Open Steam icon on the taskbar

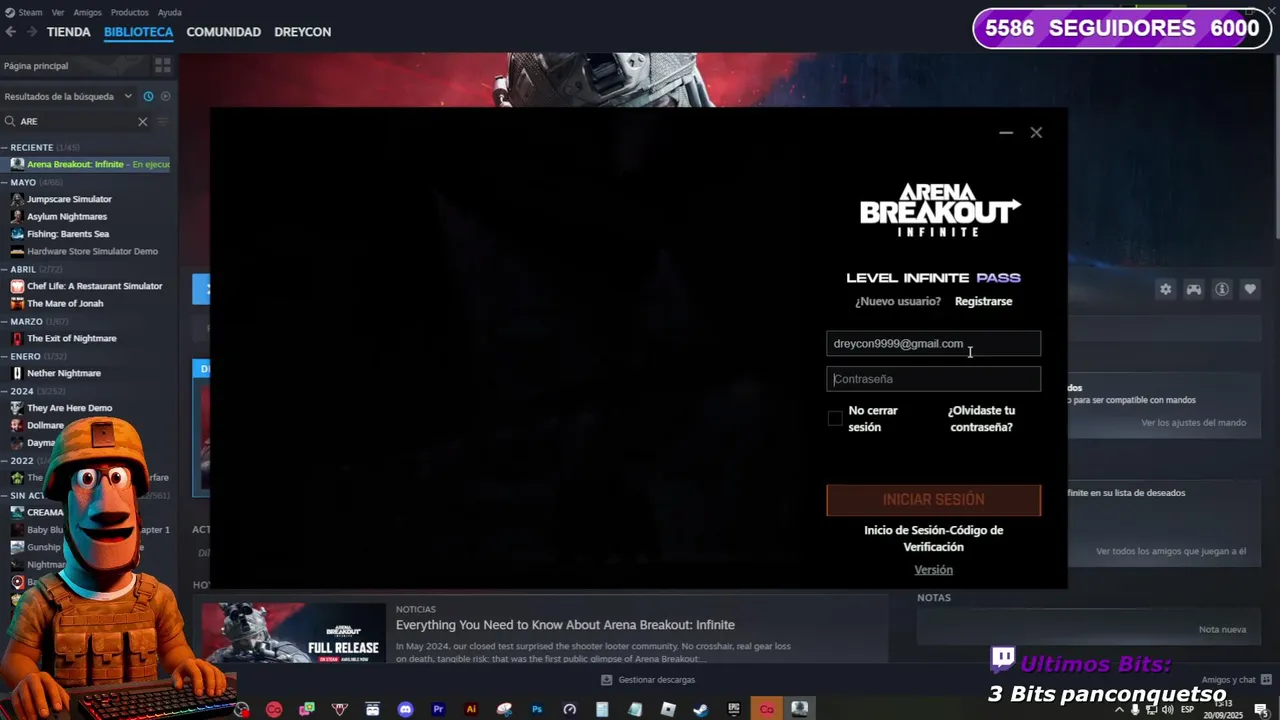(701, 709)
